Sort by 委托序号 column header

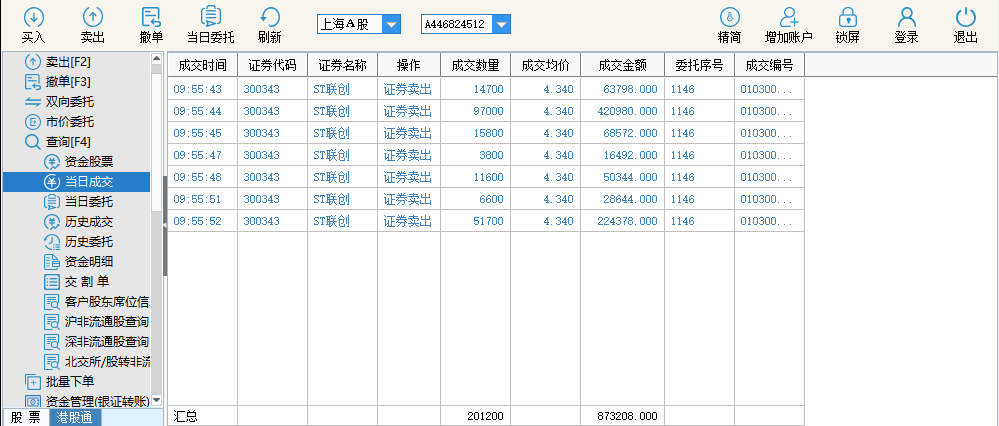[x=699, y=65]
